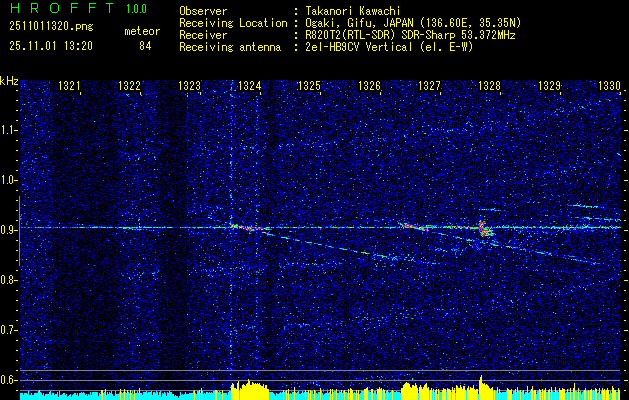The height and width of the screenshot is (400, 629).
Task: Click the 1322 time marker
Action: click(130, 85)
